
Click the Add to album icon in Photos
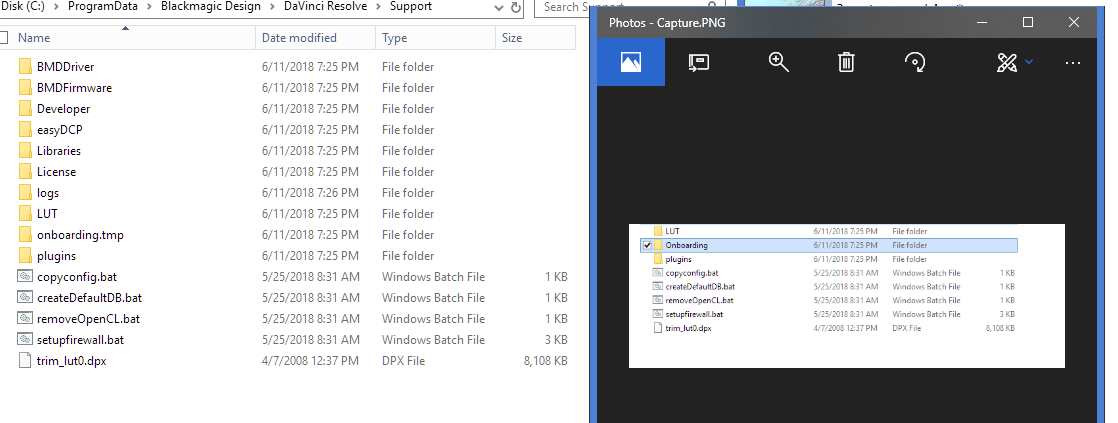698,62
